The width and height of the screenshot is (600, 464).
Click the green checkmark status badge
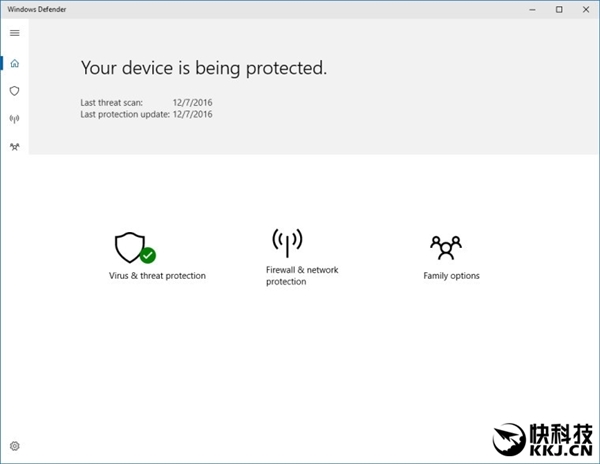coord(148,255)
